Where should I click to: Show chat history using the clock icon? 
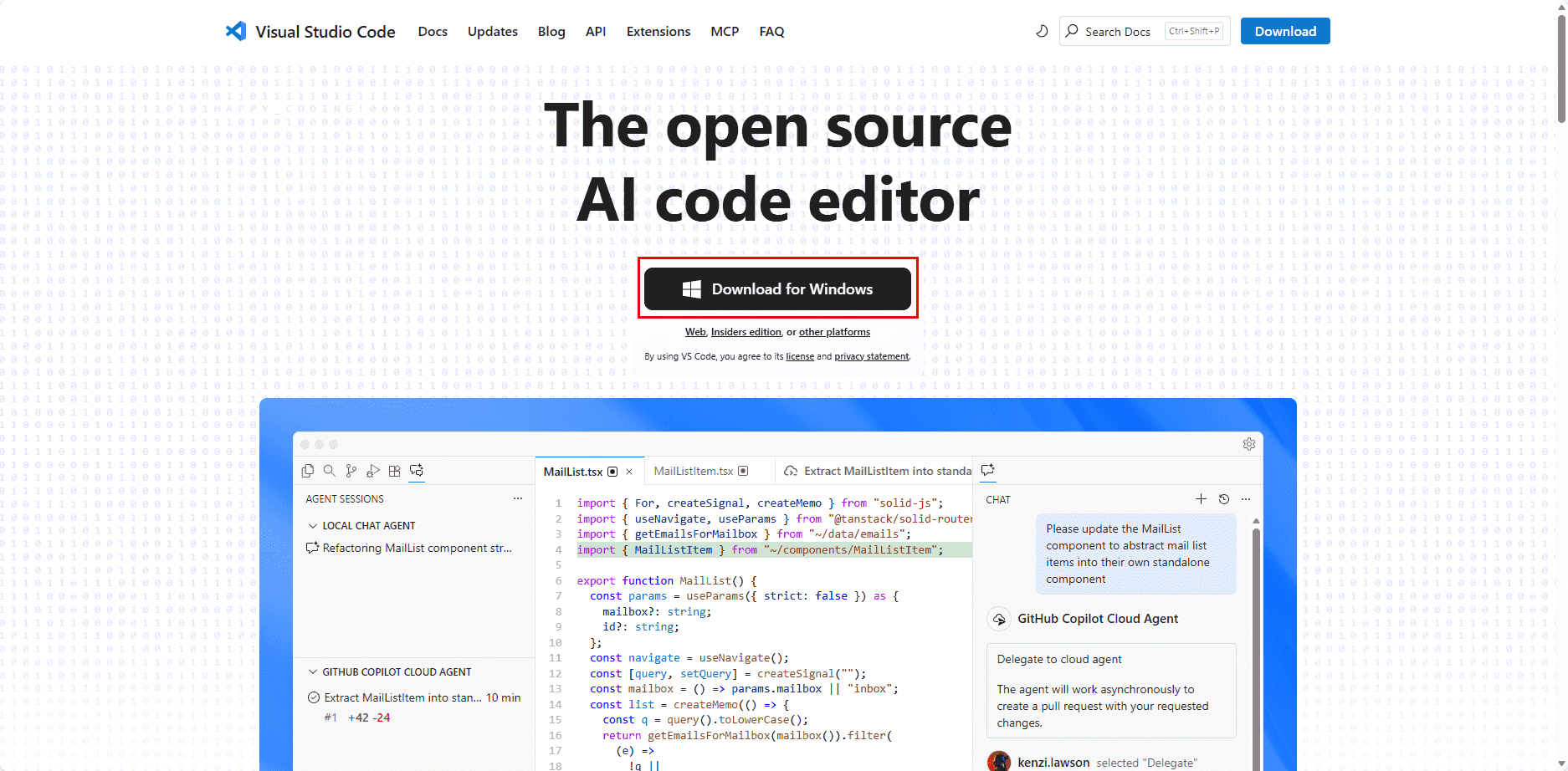(1223, 498)
